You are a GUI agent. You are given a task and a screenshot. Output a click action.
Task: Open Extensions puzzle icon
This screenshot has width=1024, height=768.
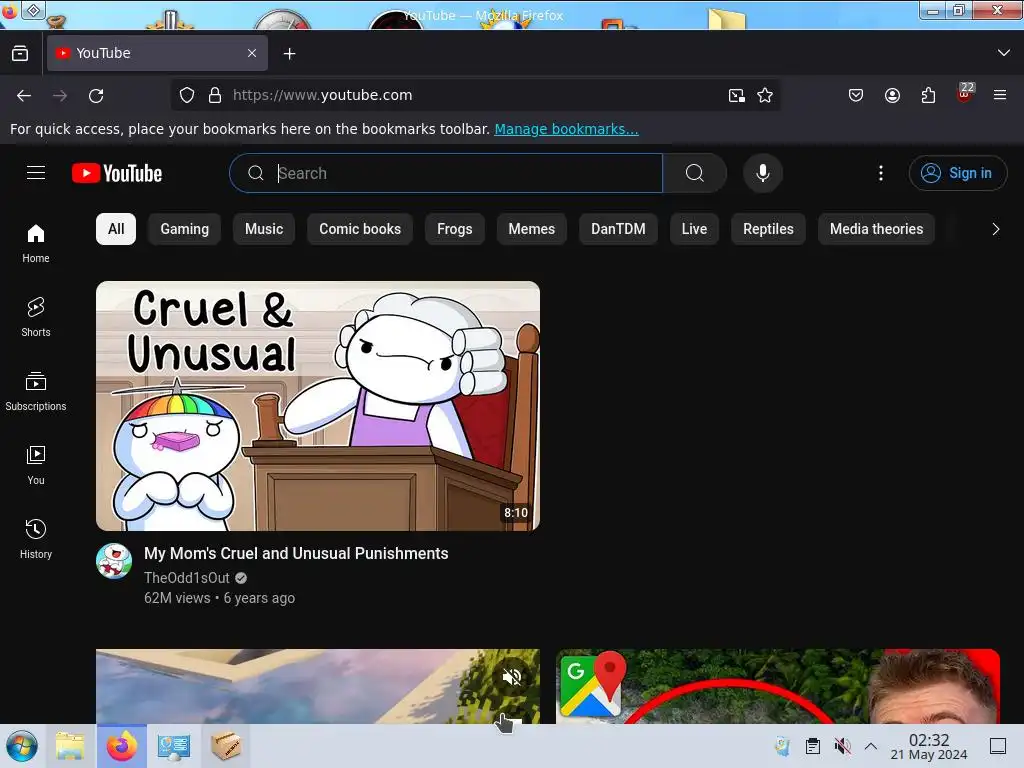click(x=928, y=95)
